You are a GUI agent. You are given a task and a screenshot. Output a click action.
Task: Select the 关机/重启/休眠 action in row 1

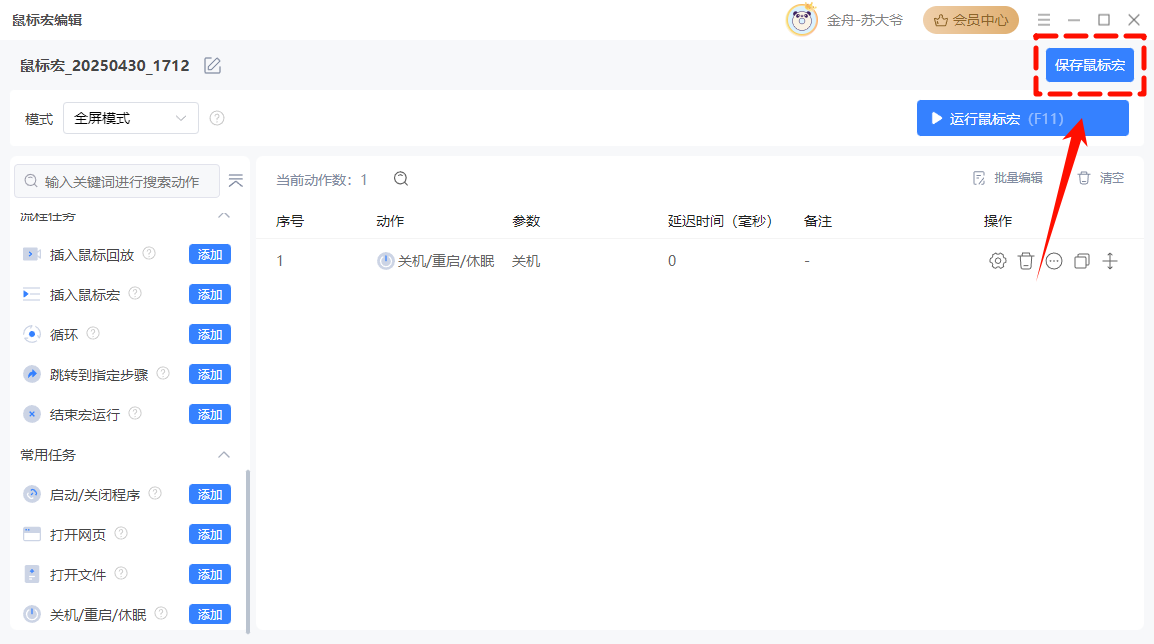coord(436,261)
